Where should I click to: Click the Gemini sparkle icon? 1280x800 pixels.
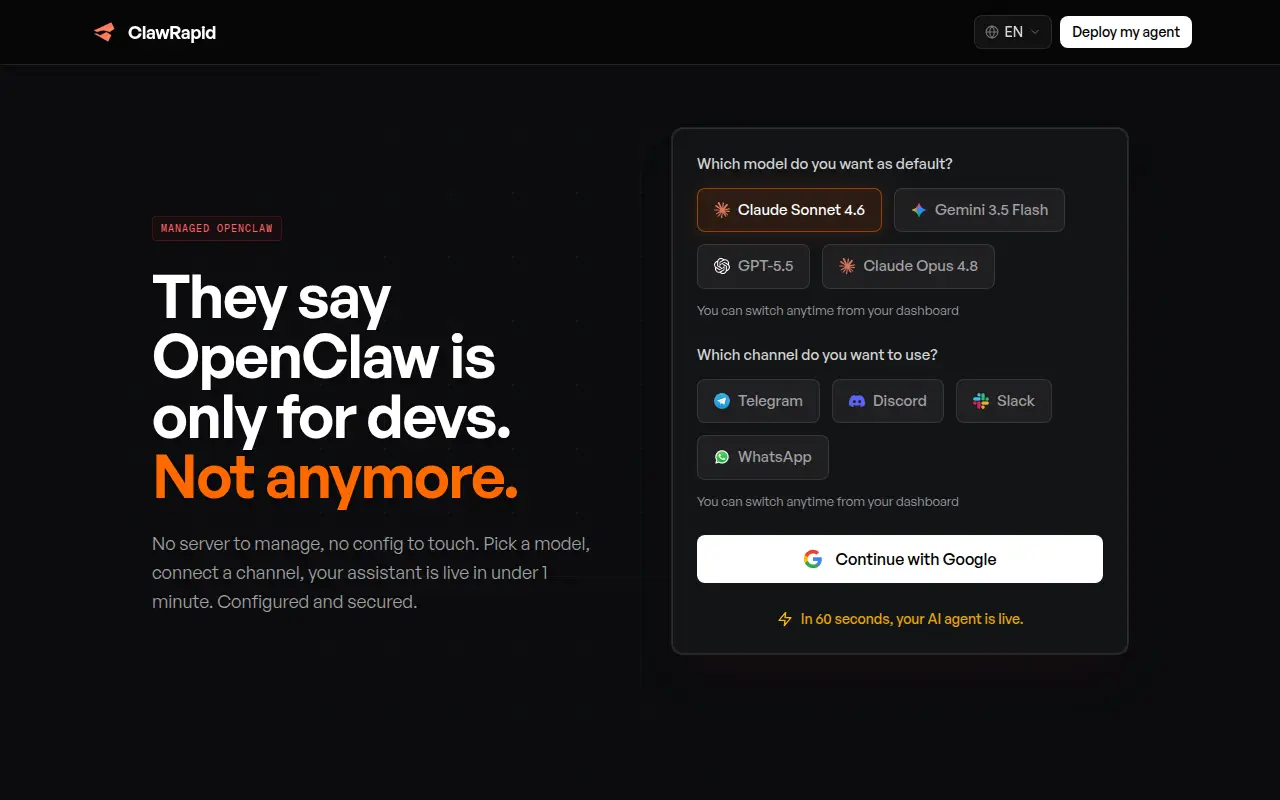coord(919,210)
